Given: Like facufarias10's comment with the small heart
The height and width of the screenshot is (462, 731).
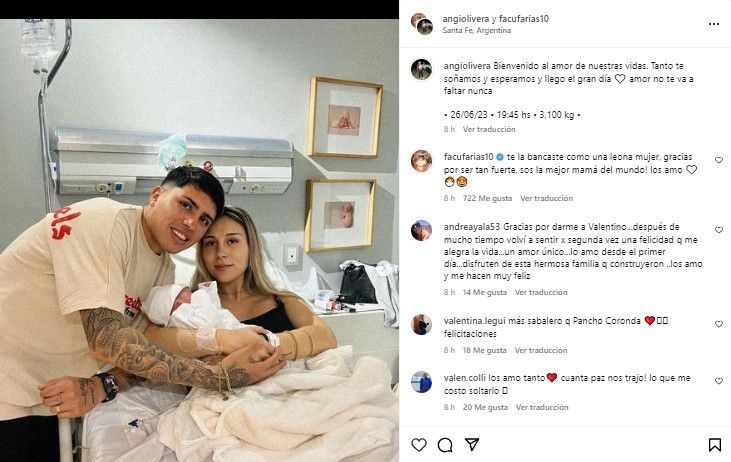Looking at the screenshot, I should (719, 160).
